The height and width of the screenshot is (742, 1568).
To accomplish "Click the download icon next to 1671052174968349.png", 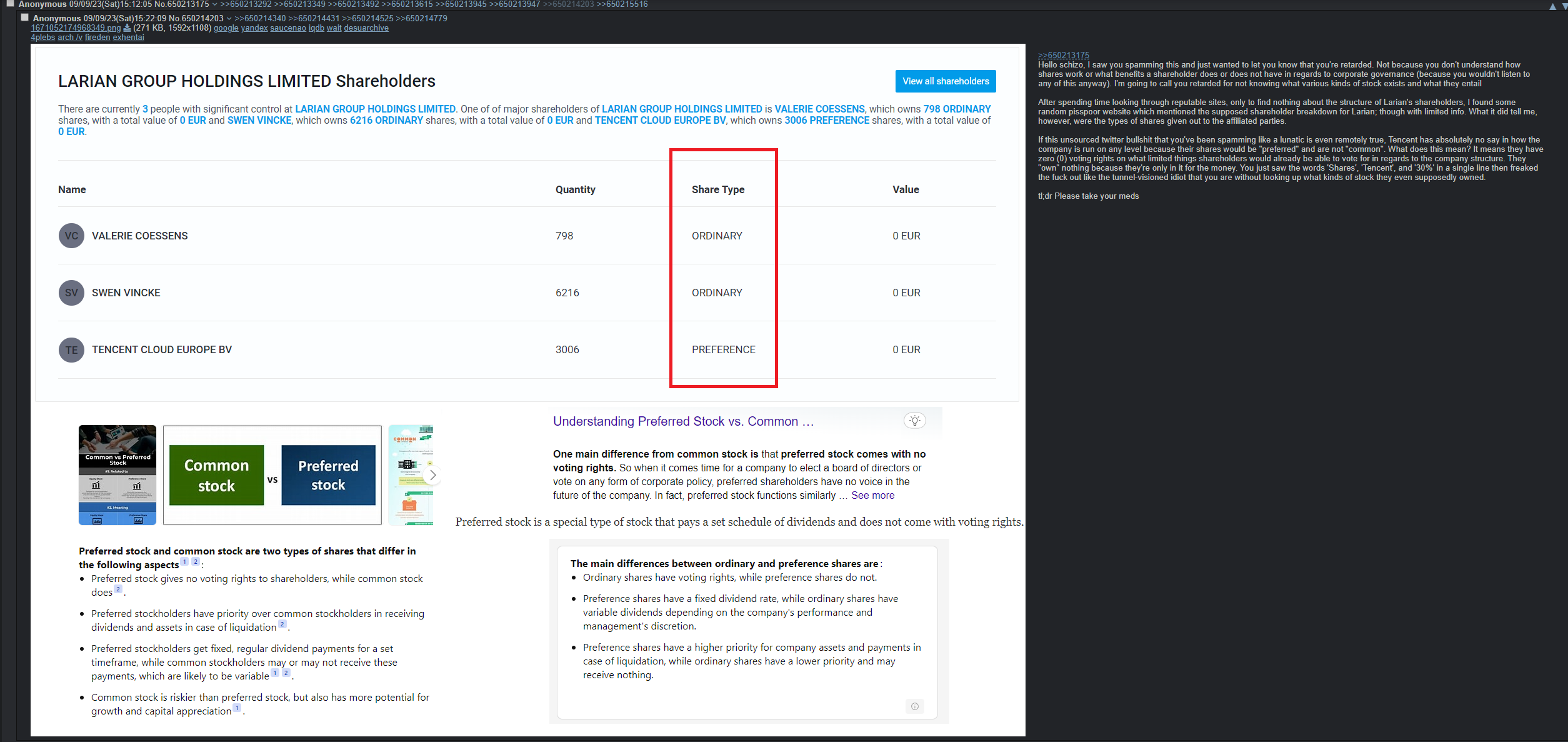I will pos(127,28).
